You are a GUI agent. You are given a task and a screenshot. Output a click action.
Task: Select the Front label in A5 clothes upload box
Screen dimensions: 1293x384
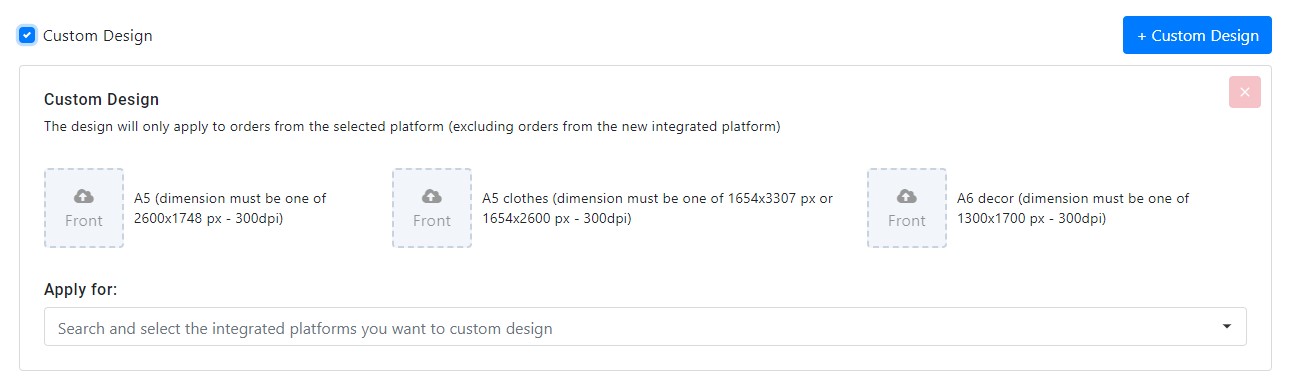(432, 221)
